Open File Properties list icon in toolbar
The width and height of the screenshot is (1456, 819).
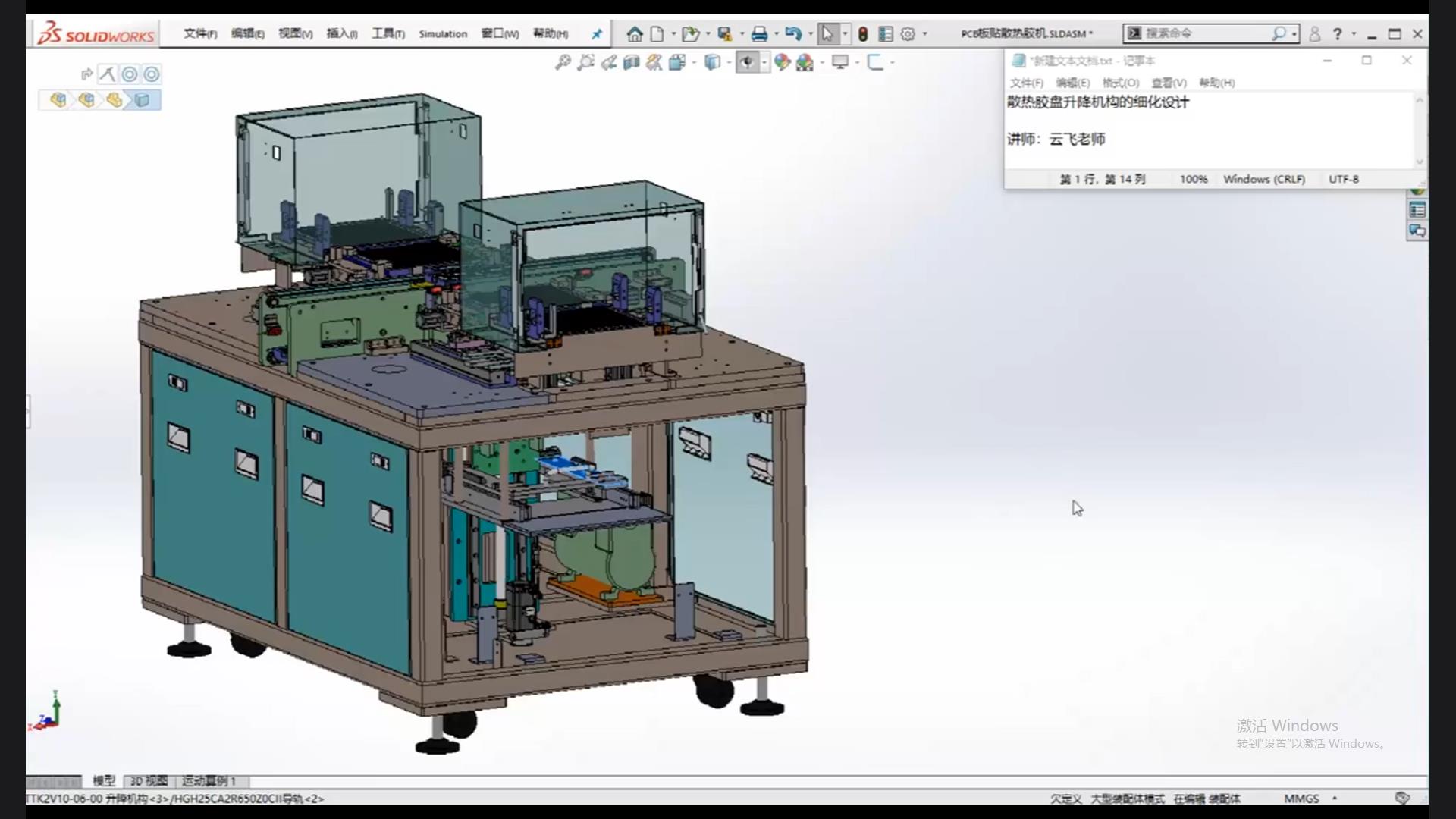click(885, 34)
